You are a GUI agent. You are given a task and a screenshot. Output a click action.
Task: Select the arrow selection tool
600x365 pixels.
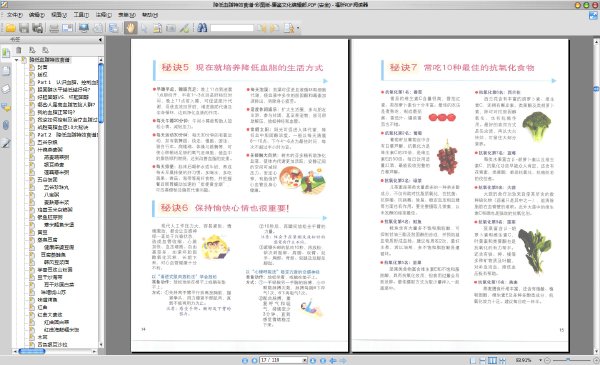click(x=144, y=28)
